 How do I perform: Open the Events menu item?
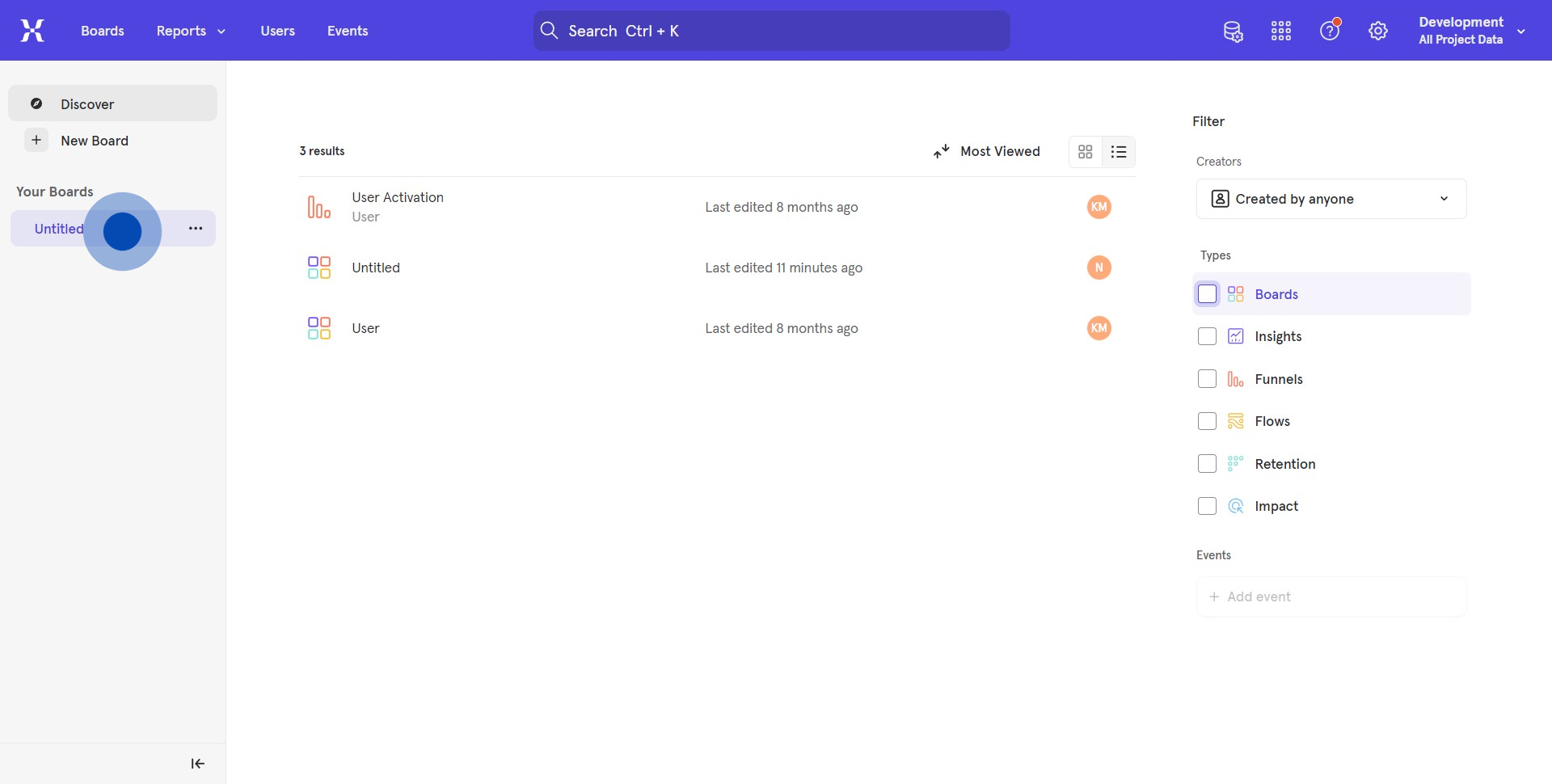[348, 31]
